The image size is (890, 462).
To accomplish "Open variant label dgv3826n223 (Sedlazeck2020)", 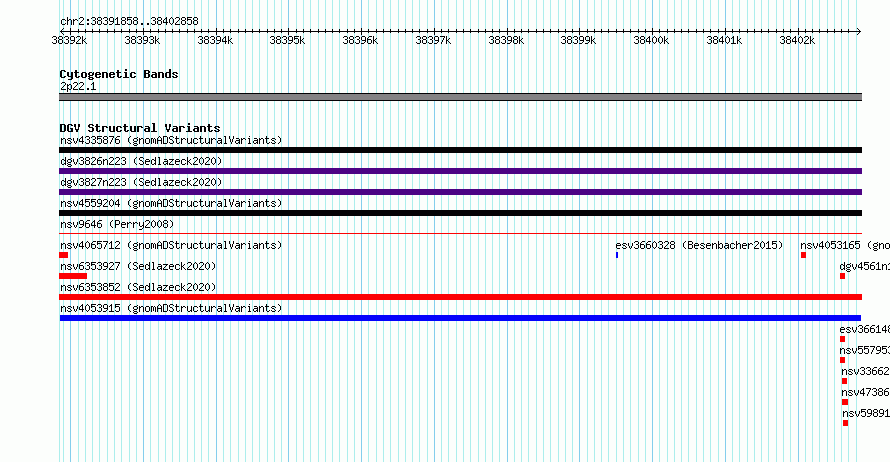I will (x=141, y=161).
